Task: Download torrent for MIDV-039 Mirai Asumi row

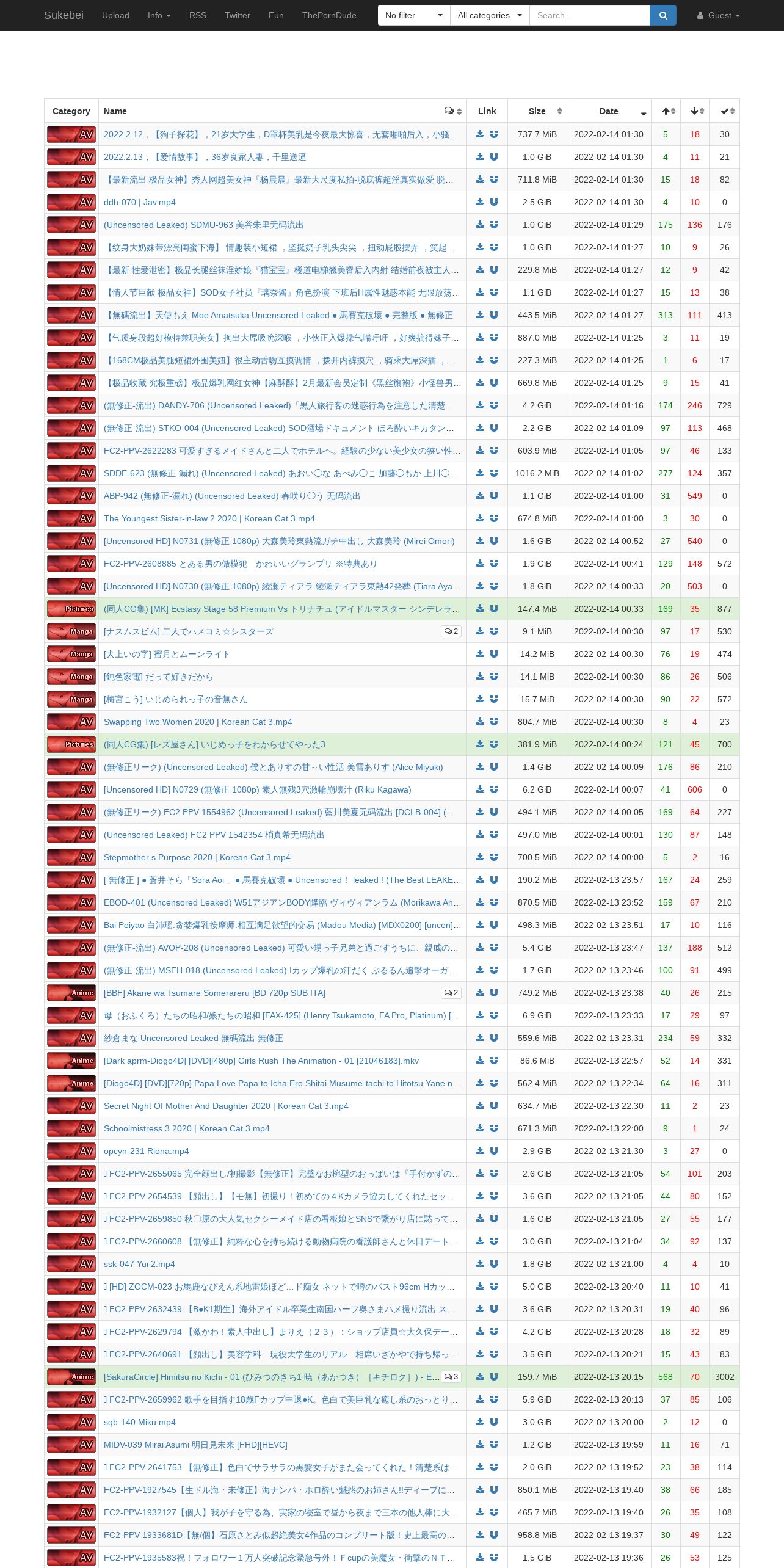Action: 480,1445
